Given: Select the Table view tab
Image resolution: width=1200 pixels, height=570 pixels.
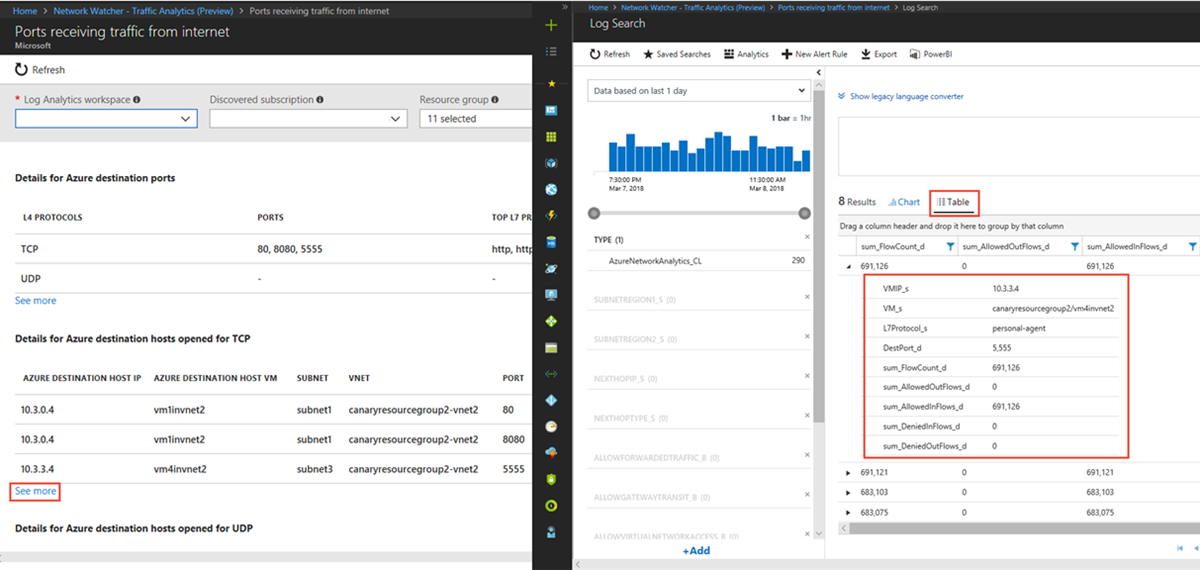Looking at the screenshot, I should [x=953, y=202].
